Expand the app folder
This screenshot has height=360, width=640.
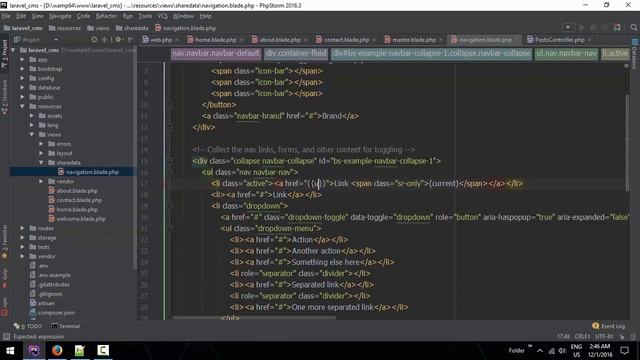coord(22,60)
